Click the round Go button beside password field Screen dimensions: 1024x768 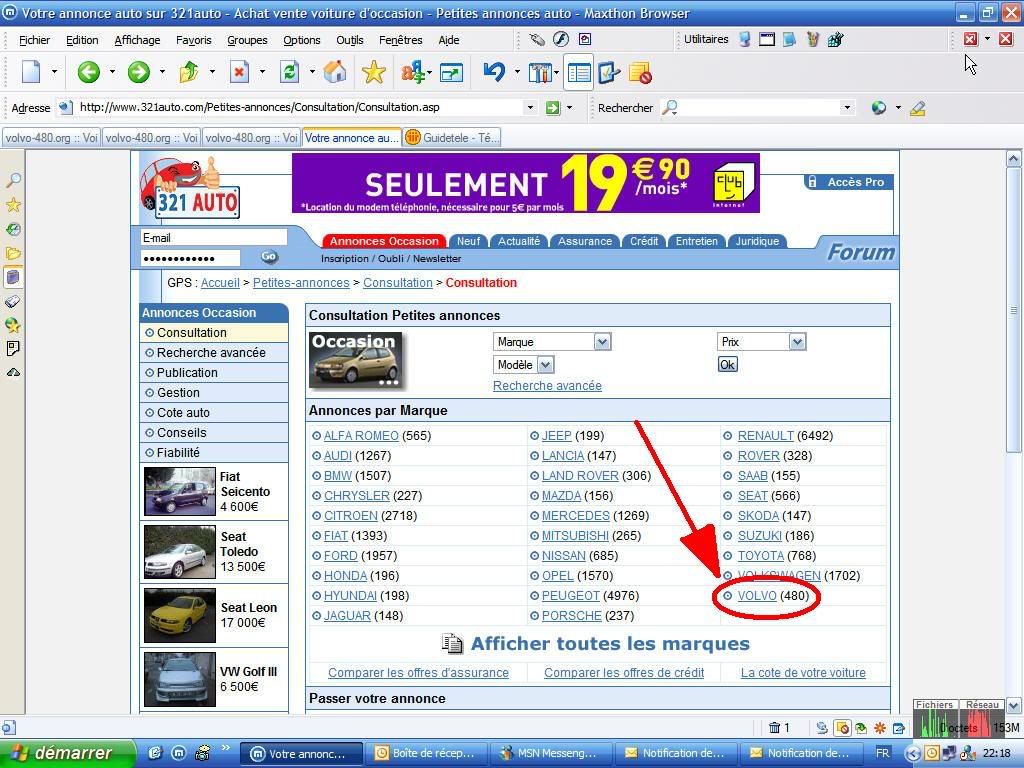point(269,257)
